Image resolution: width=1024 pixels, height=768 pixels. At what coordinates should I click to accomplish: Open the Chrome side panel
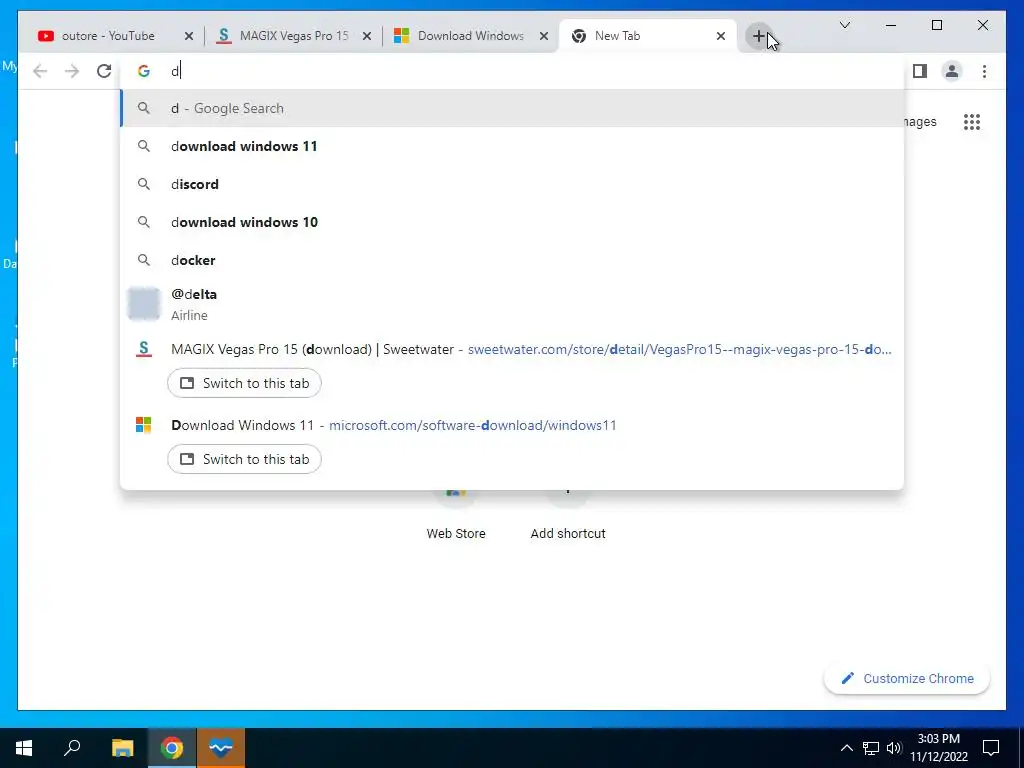coord(920,71)
